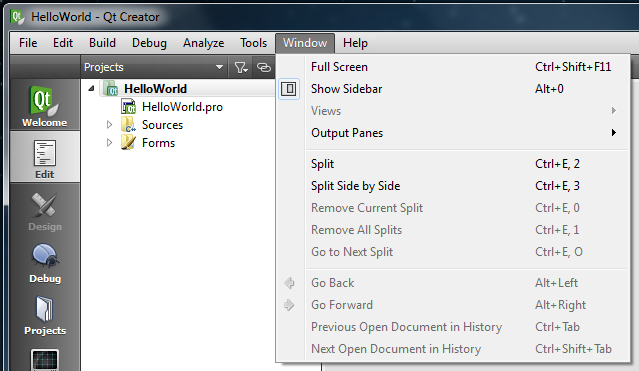The image size is (639, 371).
Task: Open the Tools menu
Action: (253, 43)
